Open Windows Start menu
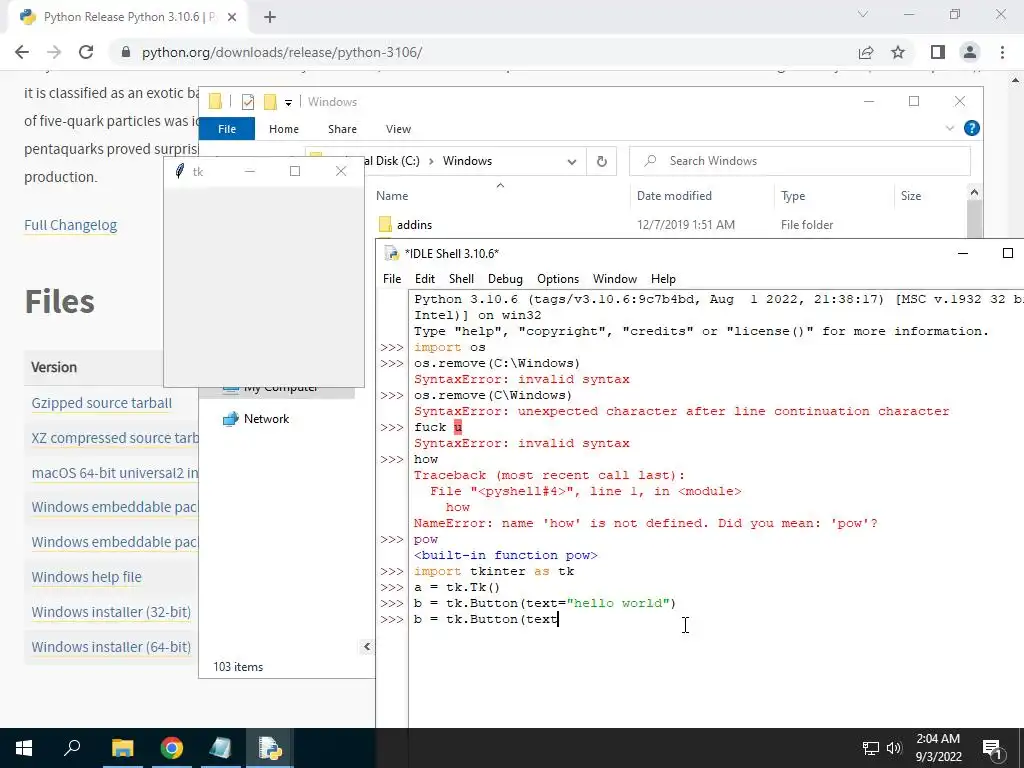This screenshot has height=768, width=1024. (24, 748)
